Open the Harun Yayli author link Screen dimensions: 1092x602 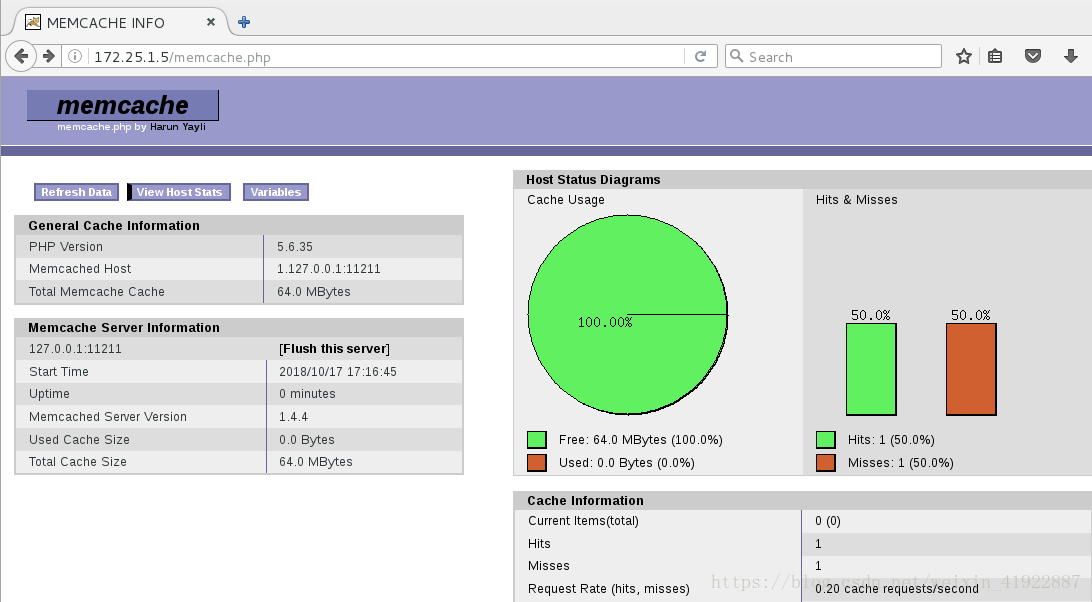click(x=178, y=127)
